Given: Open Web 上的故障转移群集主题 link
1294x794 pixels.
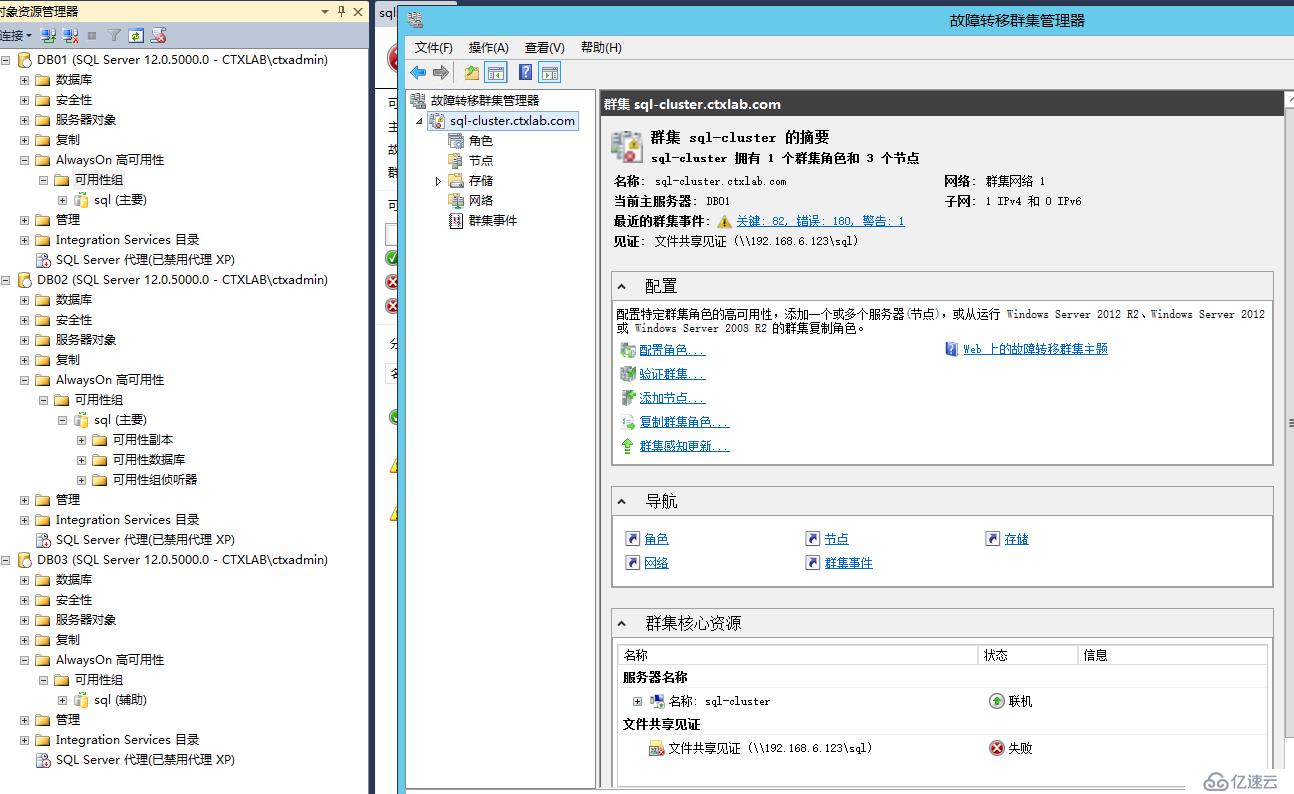Looking at the screenshot, I should tap(1035, 349).
